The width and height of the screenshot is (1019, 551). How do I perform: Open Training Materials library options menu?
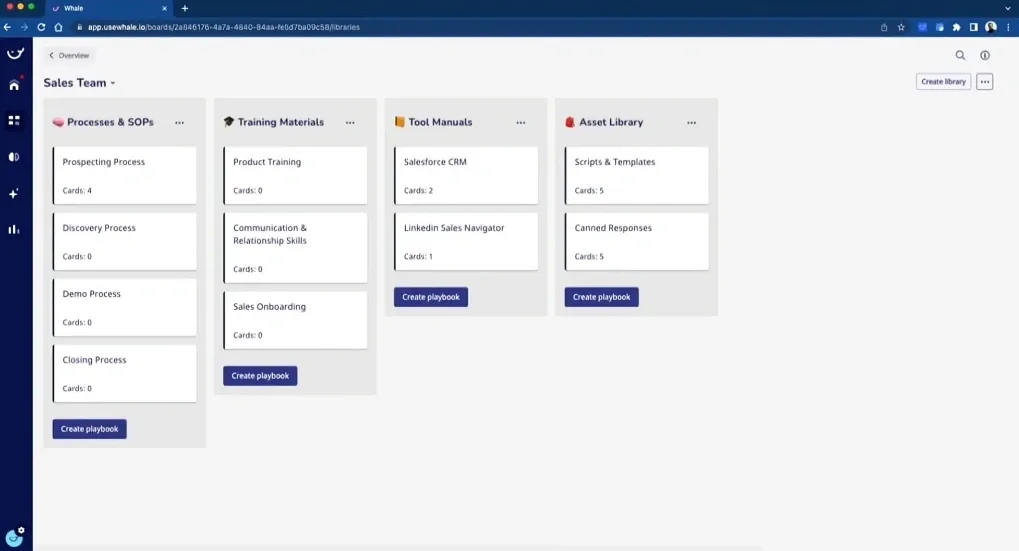[350, 122]
